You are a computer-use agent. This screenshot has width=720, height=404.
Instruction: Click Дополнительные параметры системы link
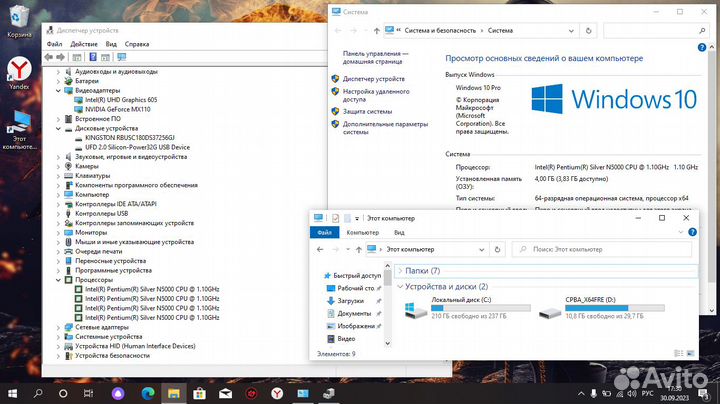(385, 128)
